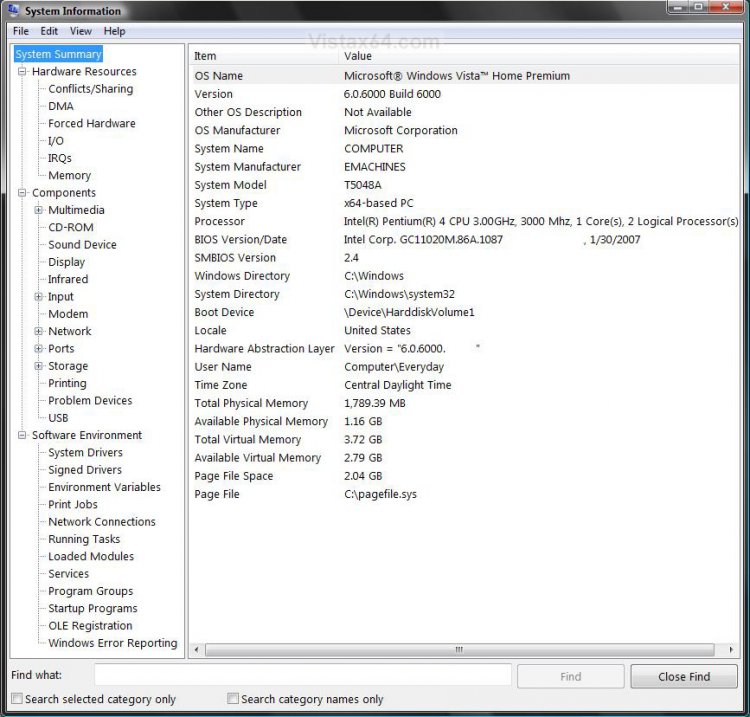The width and height of the screenshot is (750, 717).
Task: Select the DMA tree item
Action: pos(61,106)
